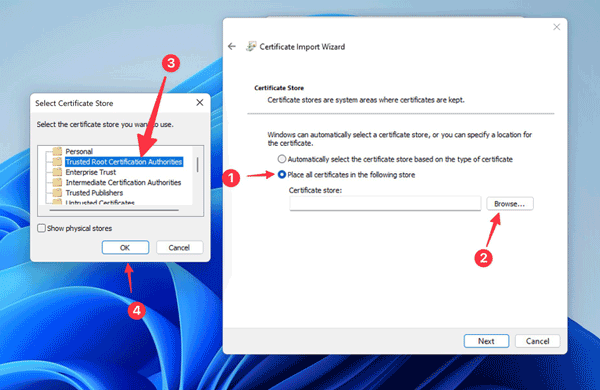The height and width of the screenshot is (390, 600).
Task: Click inside the Certificate store text field
Action: [x=385, y=204]
